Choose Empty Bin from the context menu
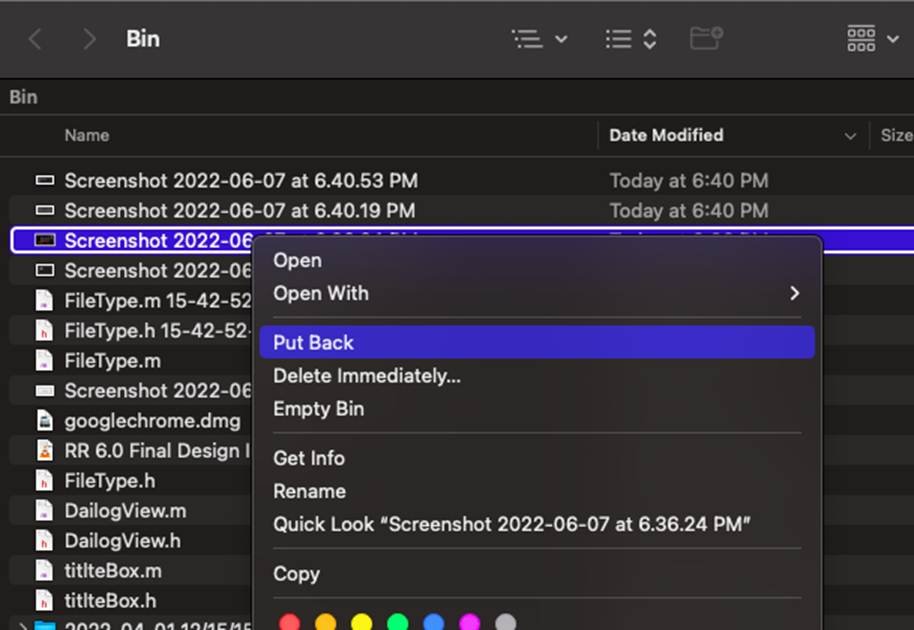The image size is (914, 630). click(318, 409)
